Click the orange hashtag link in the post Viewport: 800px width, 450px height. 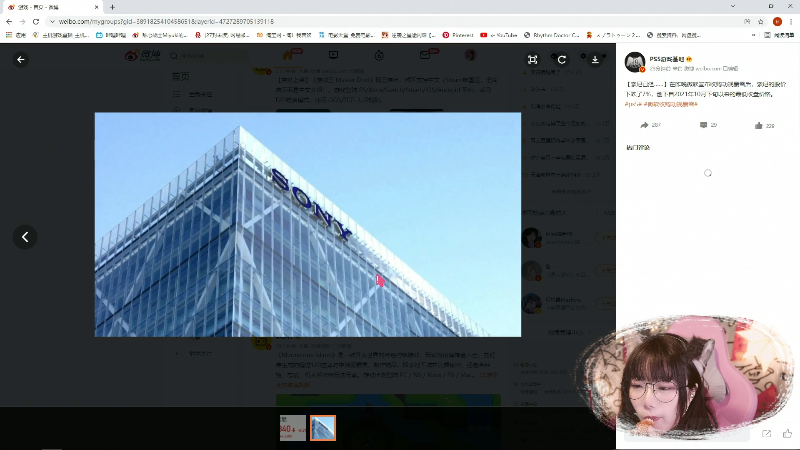coord(661,104)
